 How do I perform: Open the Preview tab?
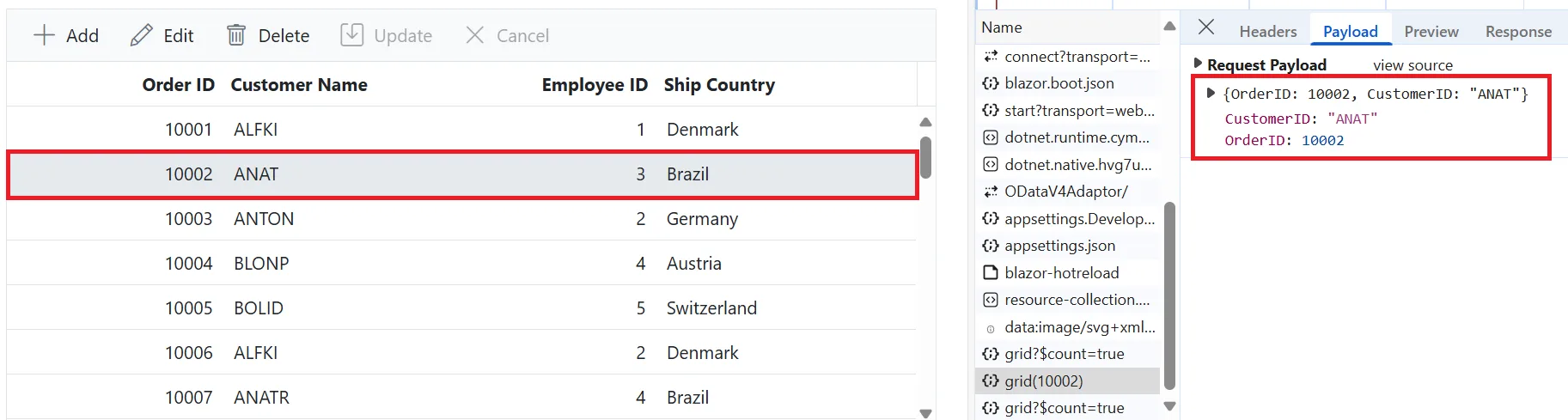[1431, 32]
